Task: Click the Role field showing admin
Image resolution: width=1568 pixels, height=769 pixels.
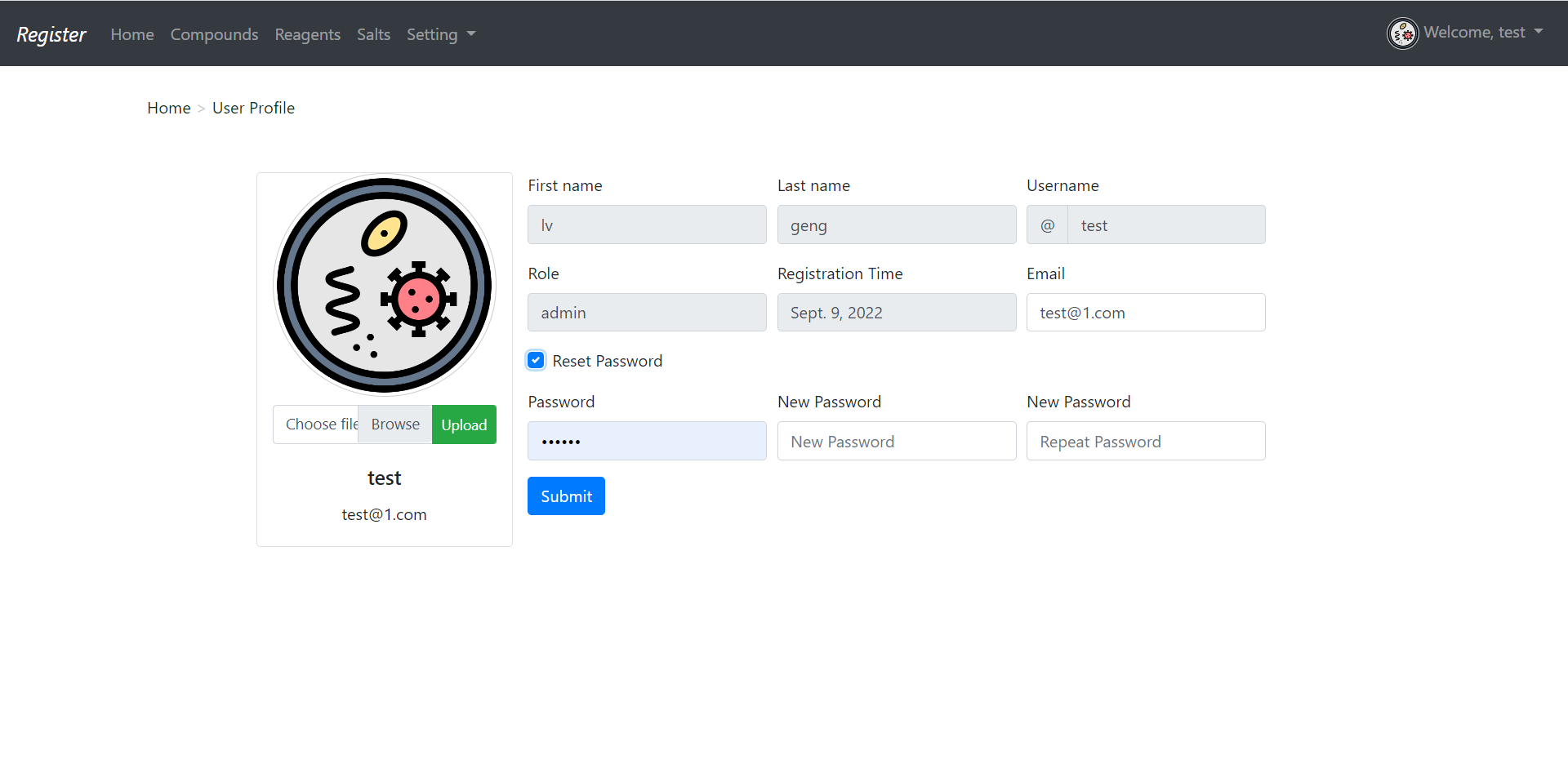Action: click(647, 313)
